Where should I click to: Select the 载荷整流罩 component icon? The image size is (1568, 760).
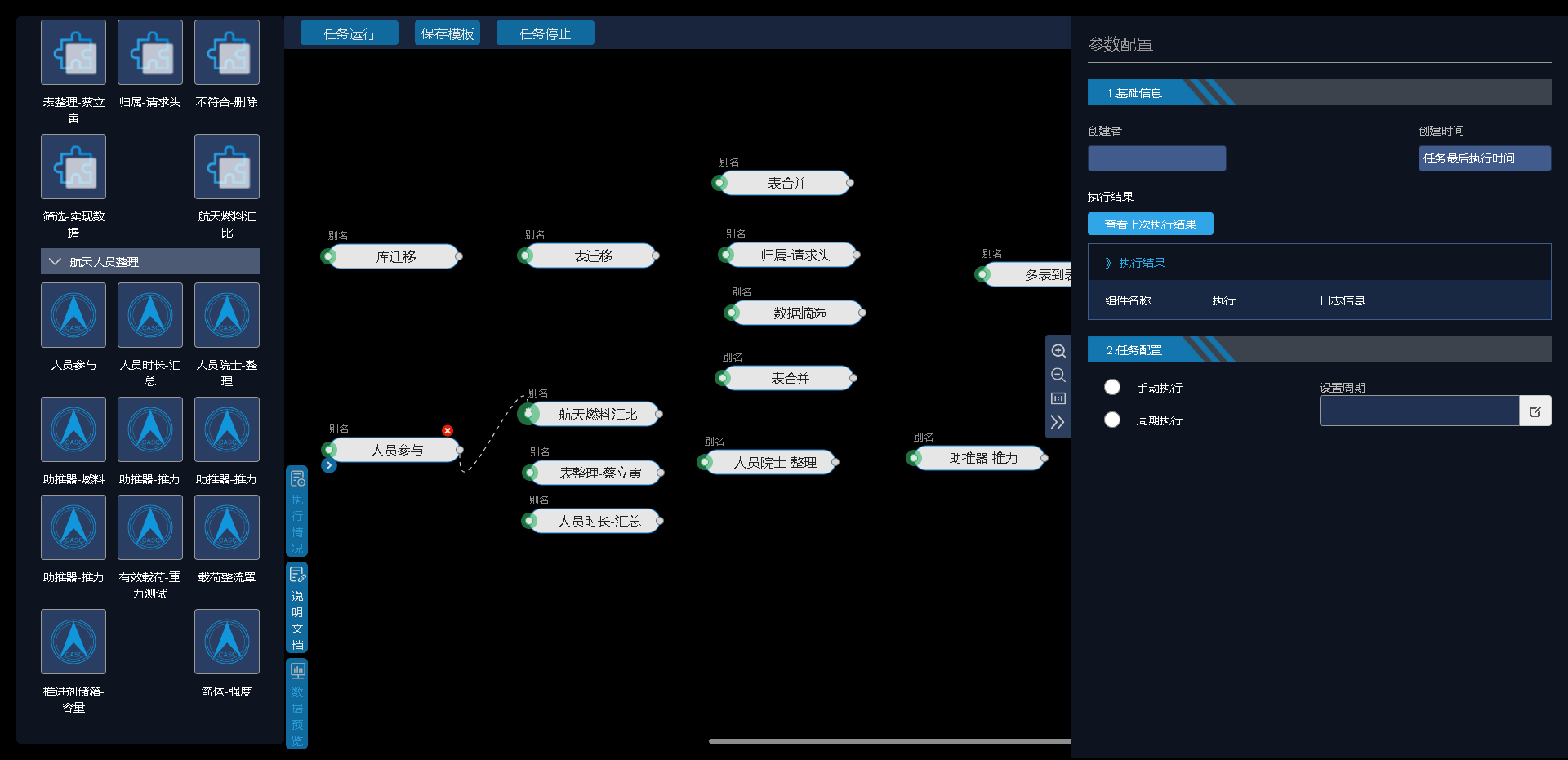(x=227, y=527)
